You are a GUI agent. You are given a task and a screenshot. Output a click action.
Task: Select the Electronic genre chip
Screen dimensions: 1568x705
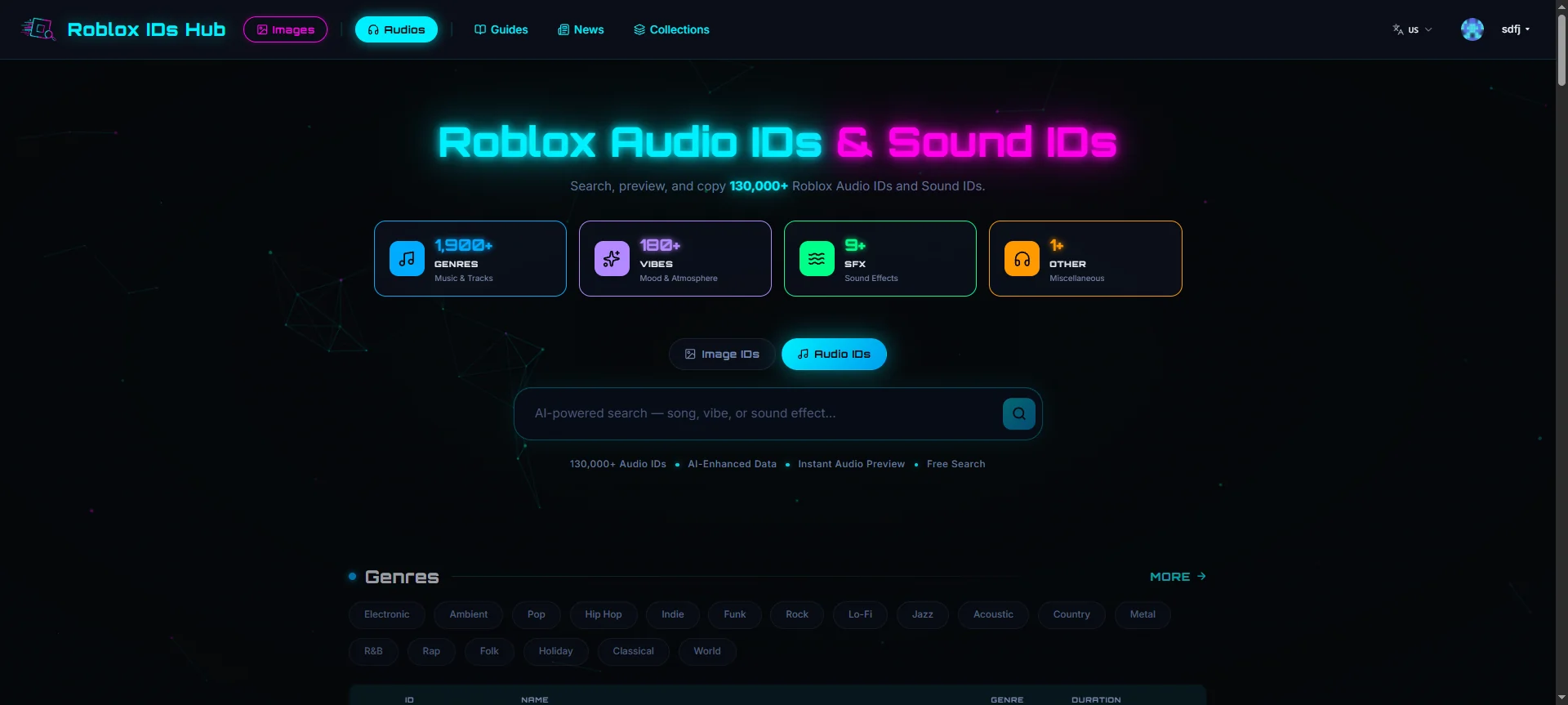coord(387,614)
